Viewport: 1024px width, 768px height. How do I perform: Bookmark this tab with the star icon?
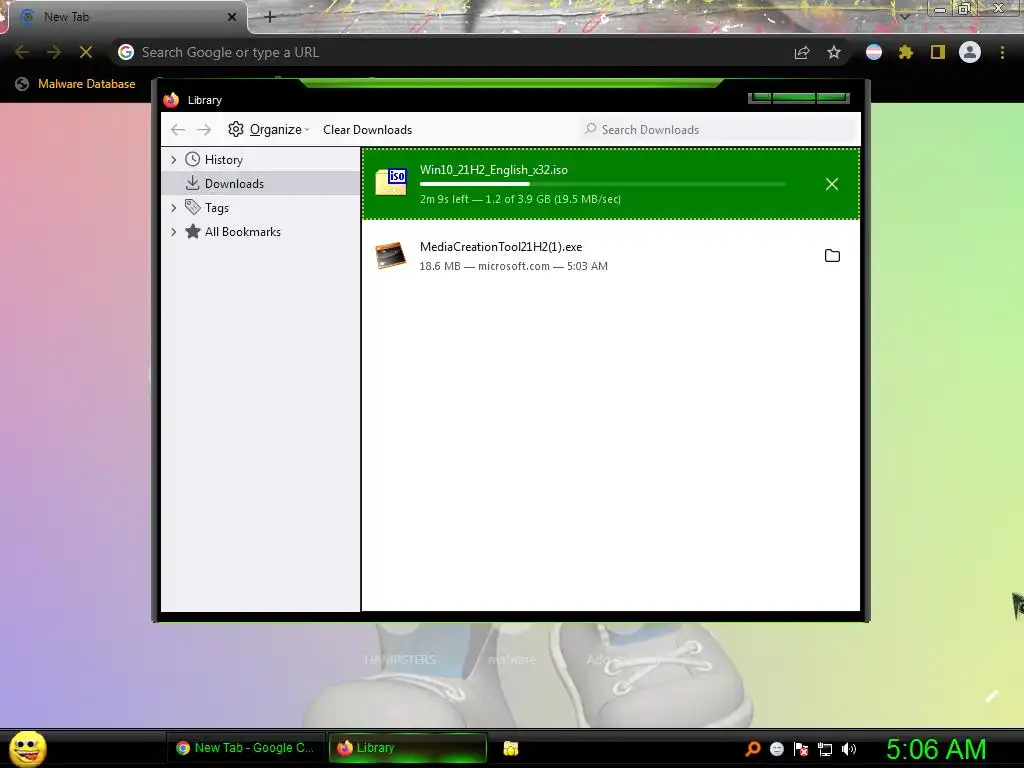(x=834, y=52)
